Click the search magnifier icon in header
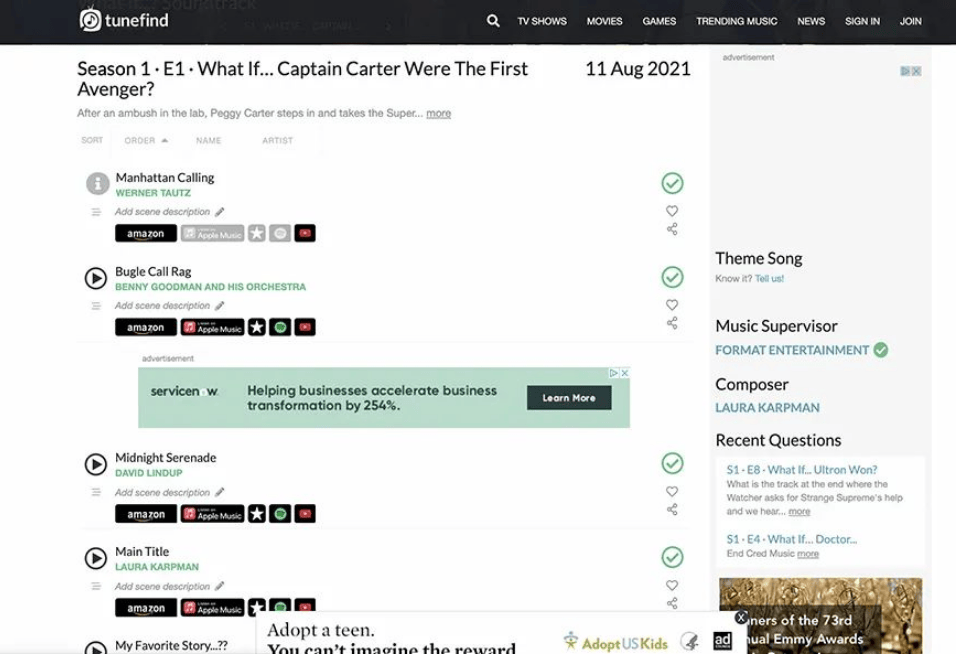Screen dimensions: 956x660 pyautogui.click(x=493, y=21)
